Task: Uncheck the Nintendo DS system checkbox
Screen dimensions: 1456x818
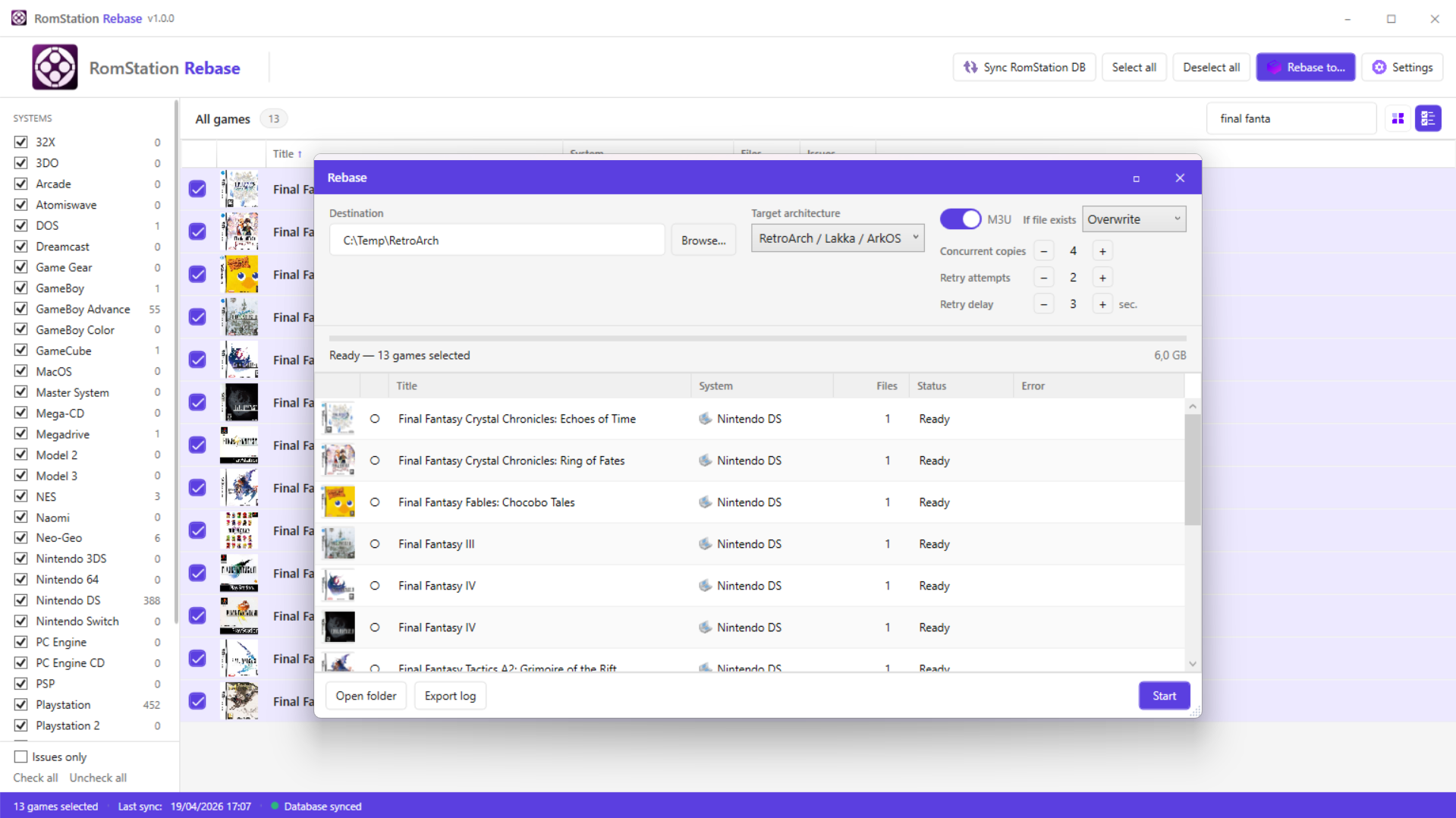Action: (x=21, y=600)
